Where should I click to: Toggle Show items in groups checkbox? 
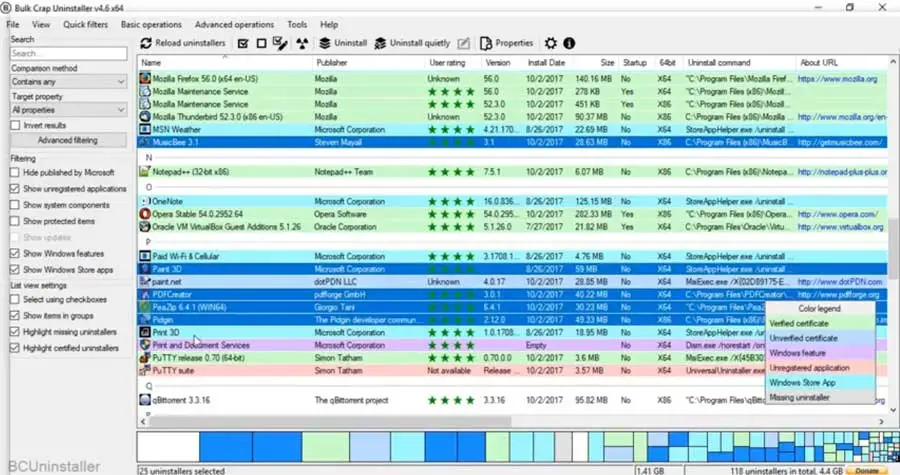(15, 316)
